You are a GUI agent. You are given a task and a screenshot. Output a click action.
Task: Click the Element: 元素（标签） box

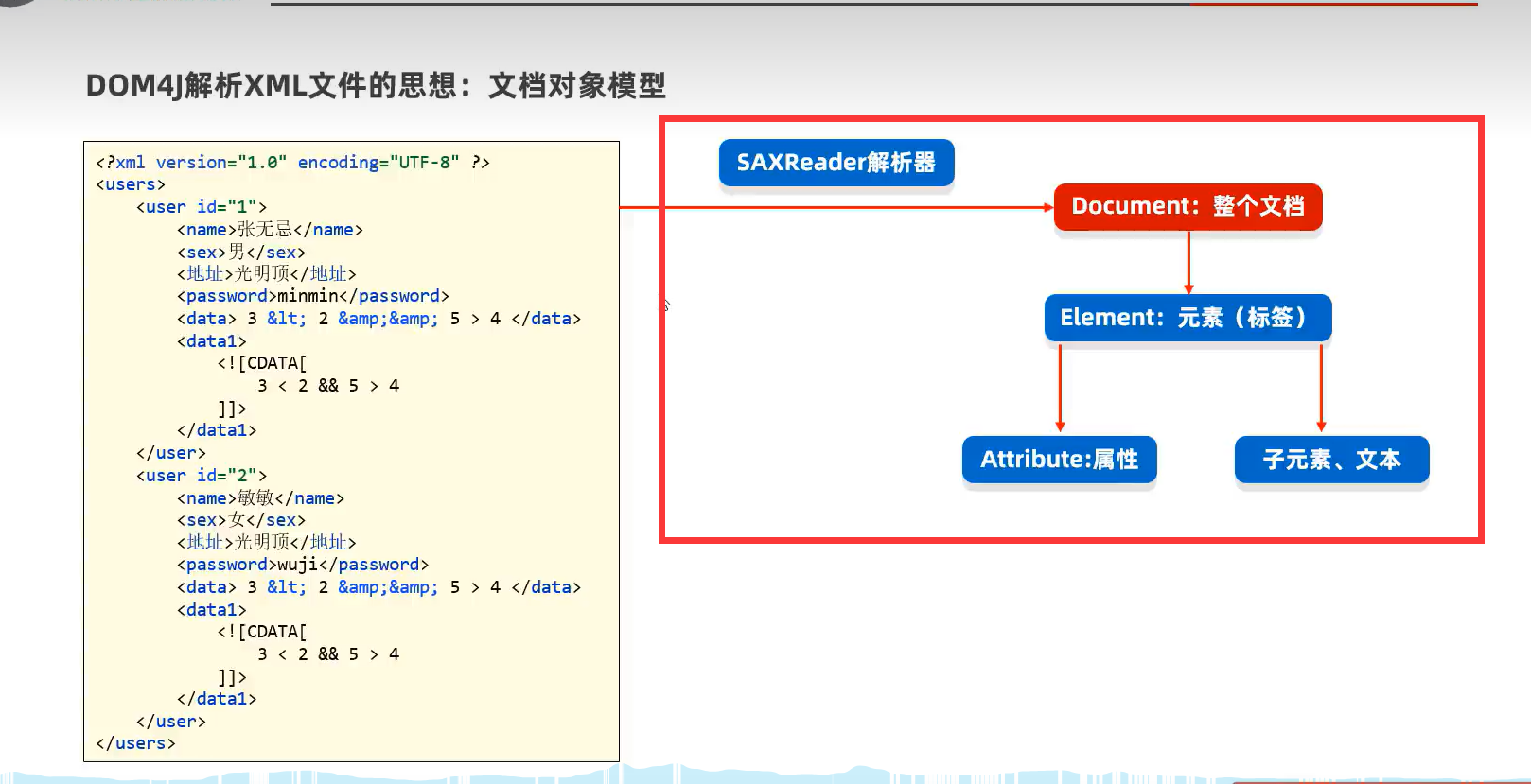click(x=1188, y=318)
